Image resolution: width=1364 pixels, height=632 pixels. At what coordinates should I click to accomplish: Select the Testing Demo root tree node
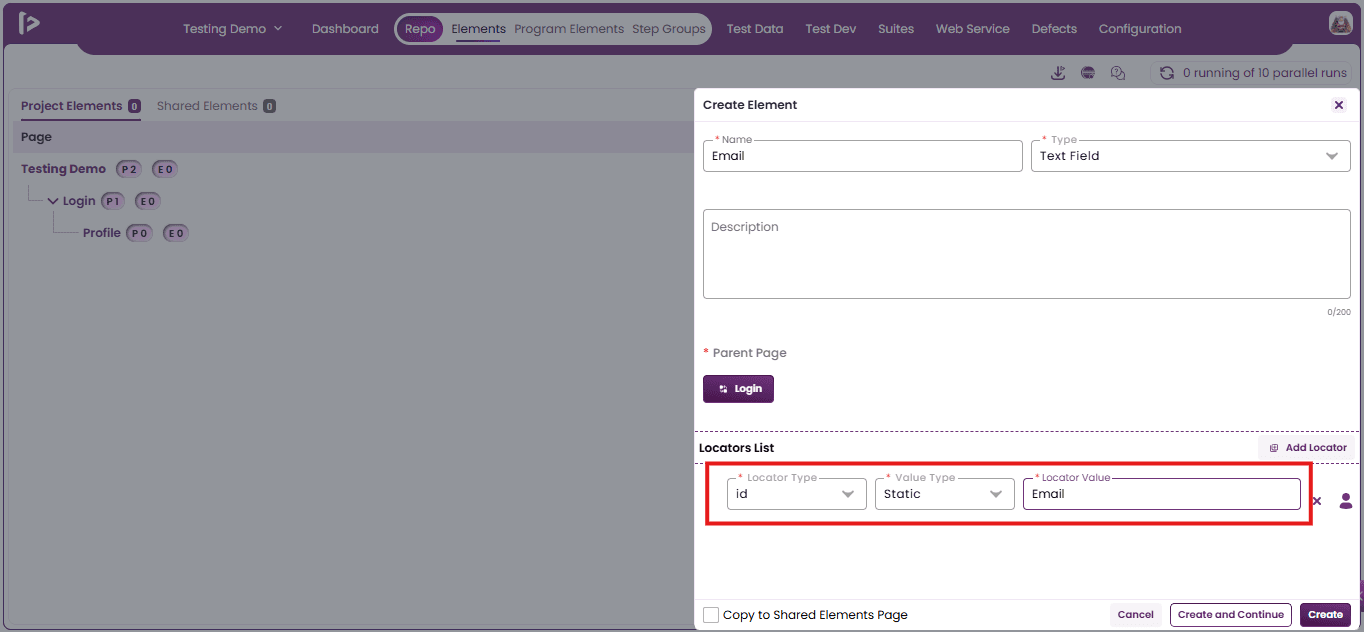coord(63,169)
